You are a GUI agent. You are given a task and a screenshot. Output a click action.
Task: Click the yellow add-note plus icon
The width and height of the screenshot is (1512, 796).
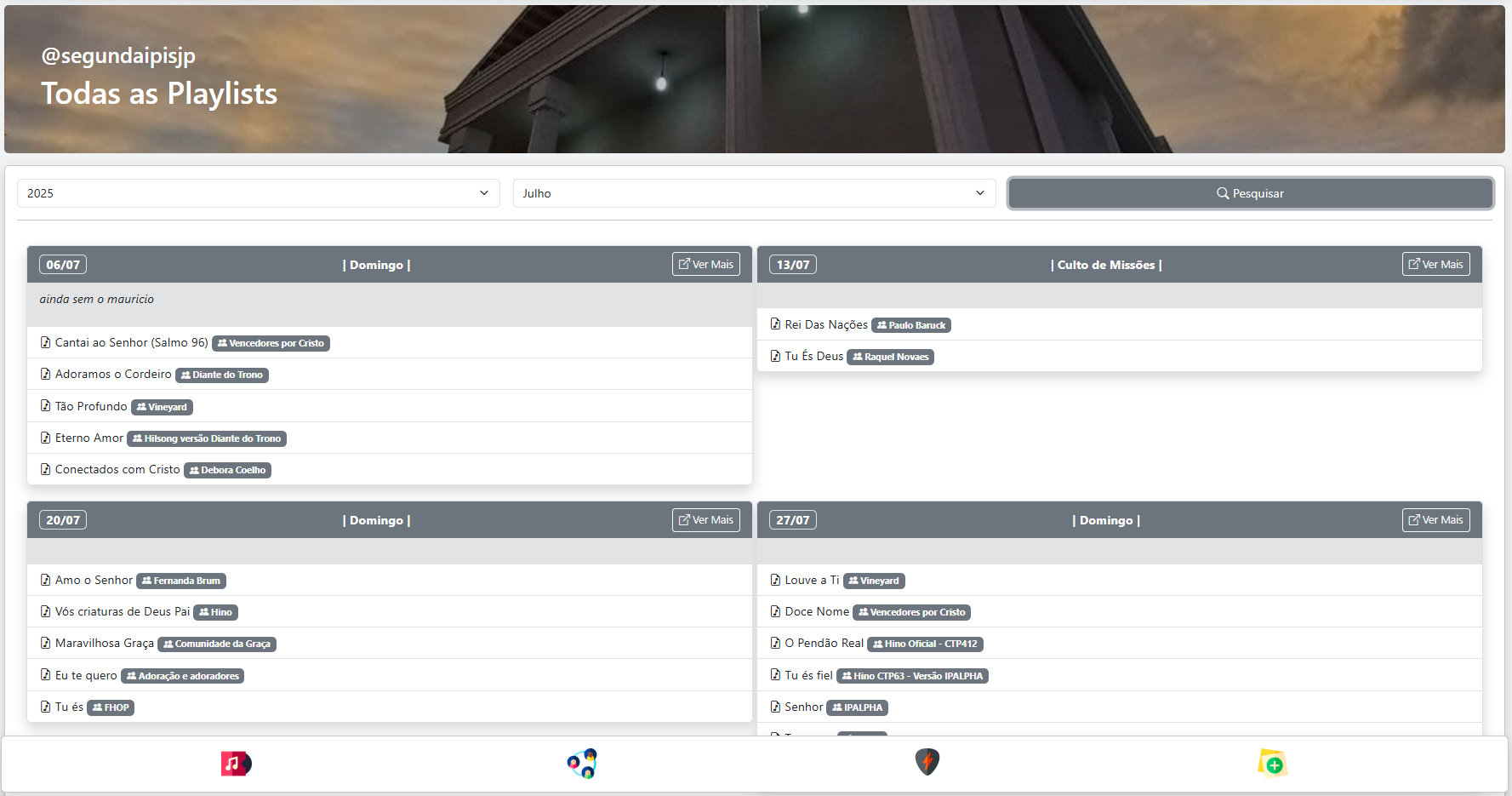[x=1272, y=764]
